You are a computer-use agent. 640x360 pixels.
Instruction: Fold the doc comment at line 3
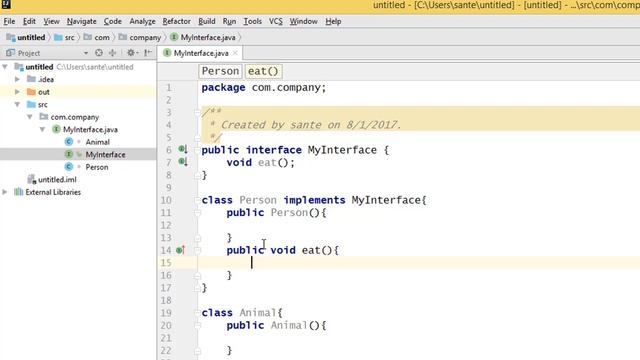pos(197,112)
